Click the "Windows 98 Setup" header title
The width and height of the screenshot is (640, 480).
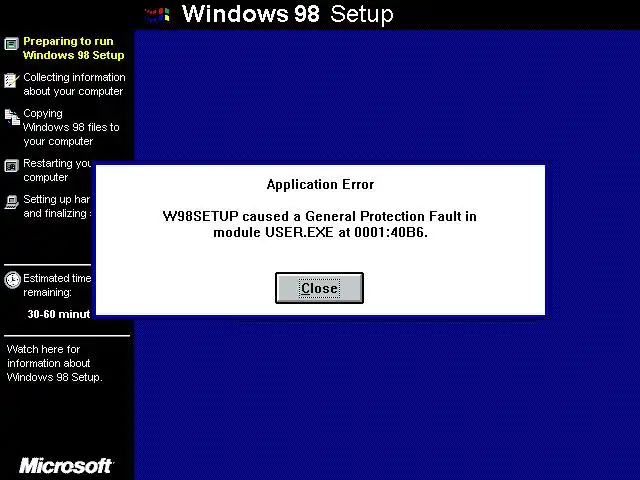pos(288,14)
